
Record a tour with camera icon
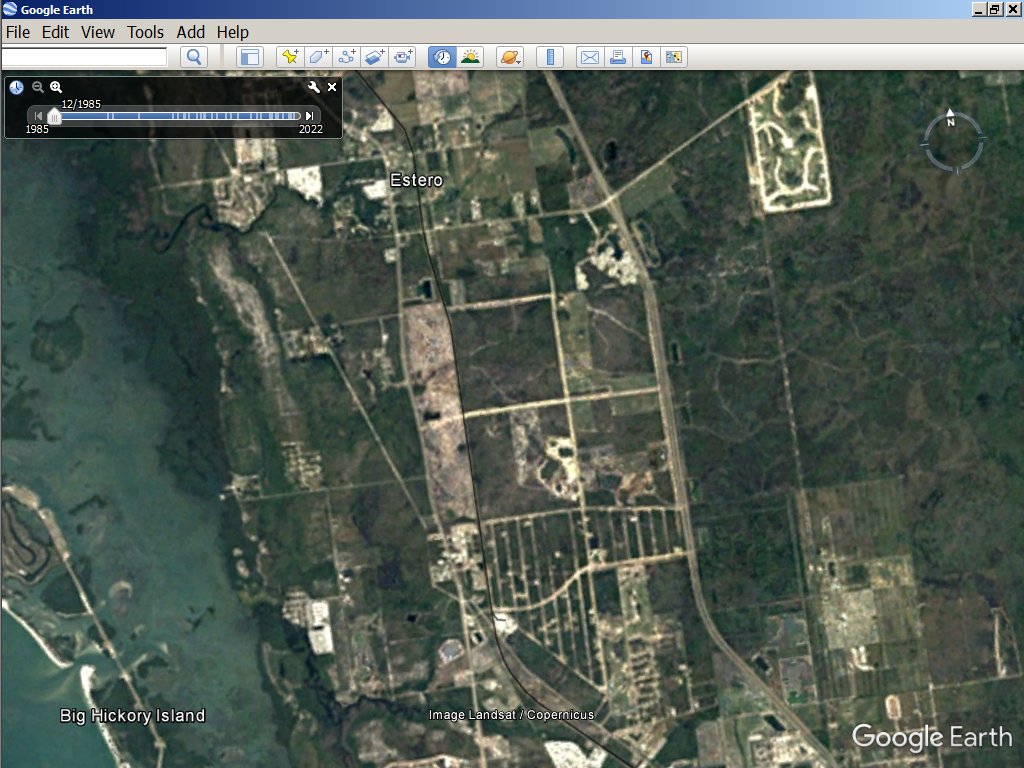tap(403, 57)
